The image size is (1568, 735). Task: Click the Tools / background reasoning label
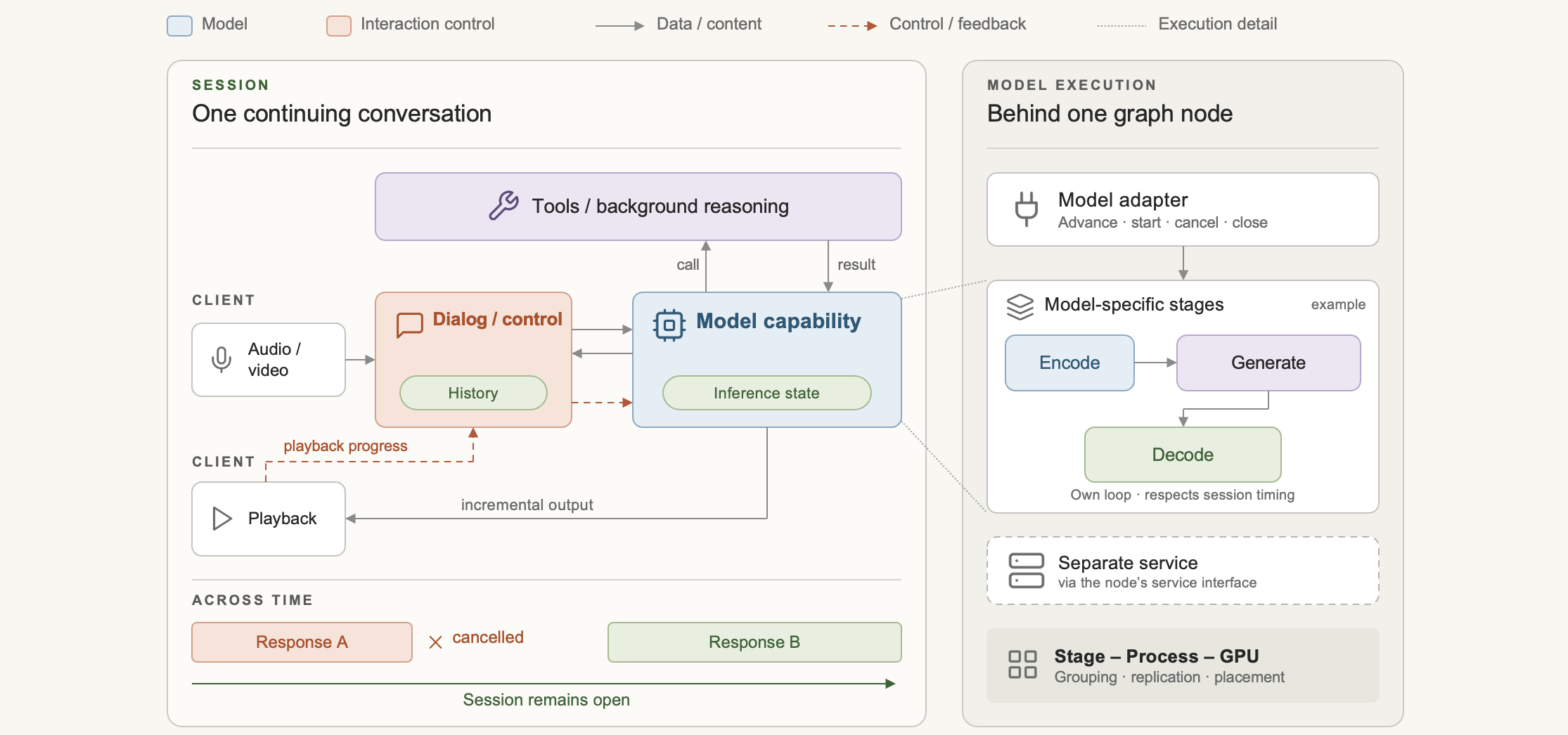coord(660,206)
